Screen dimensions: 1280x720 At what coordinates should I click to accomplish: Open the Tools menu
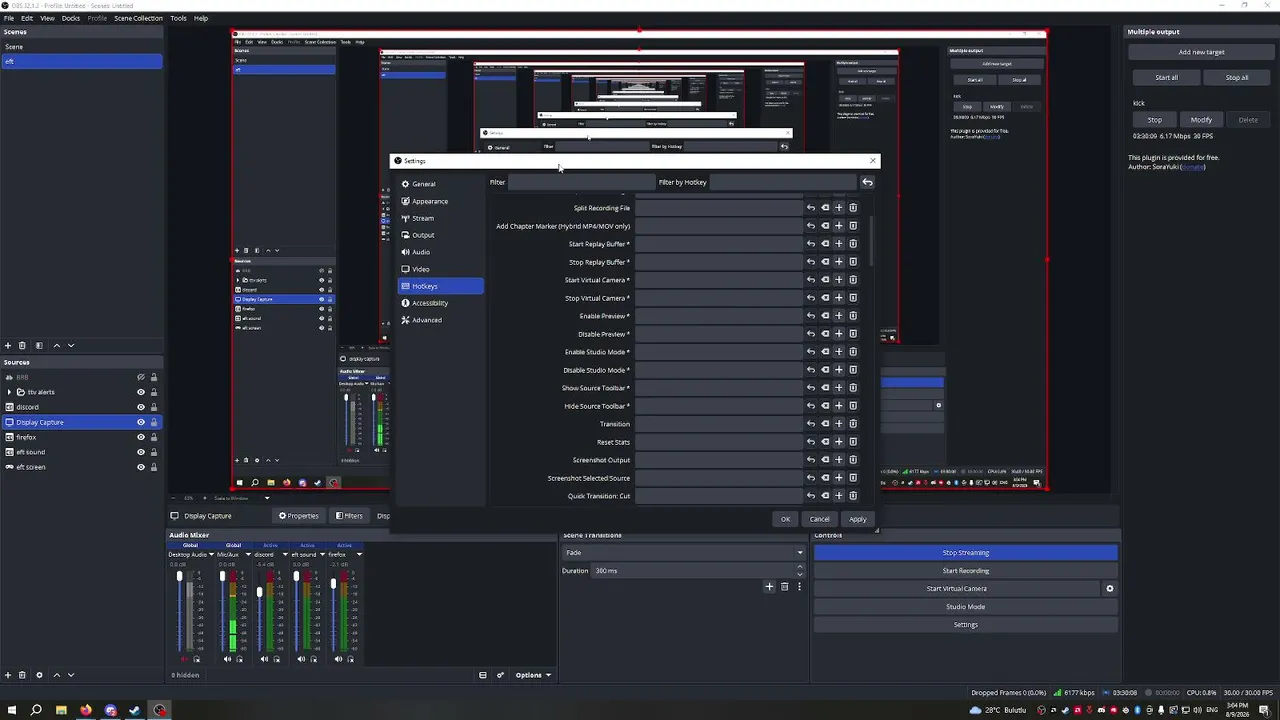[178, 18]
